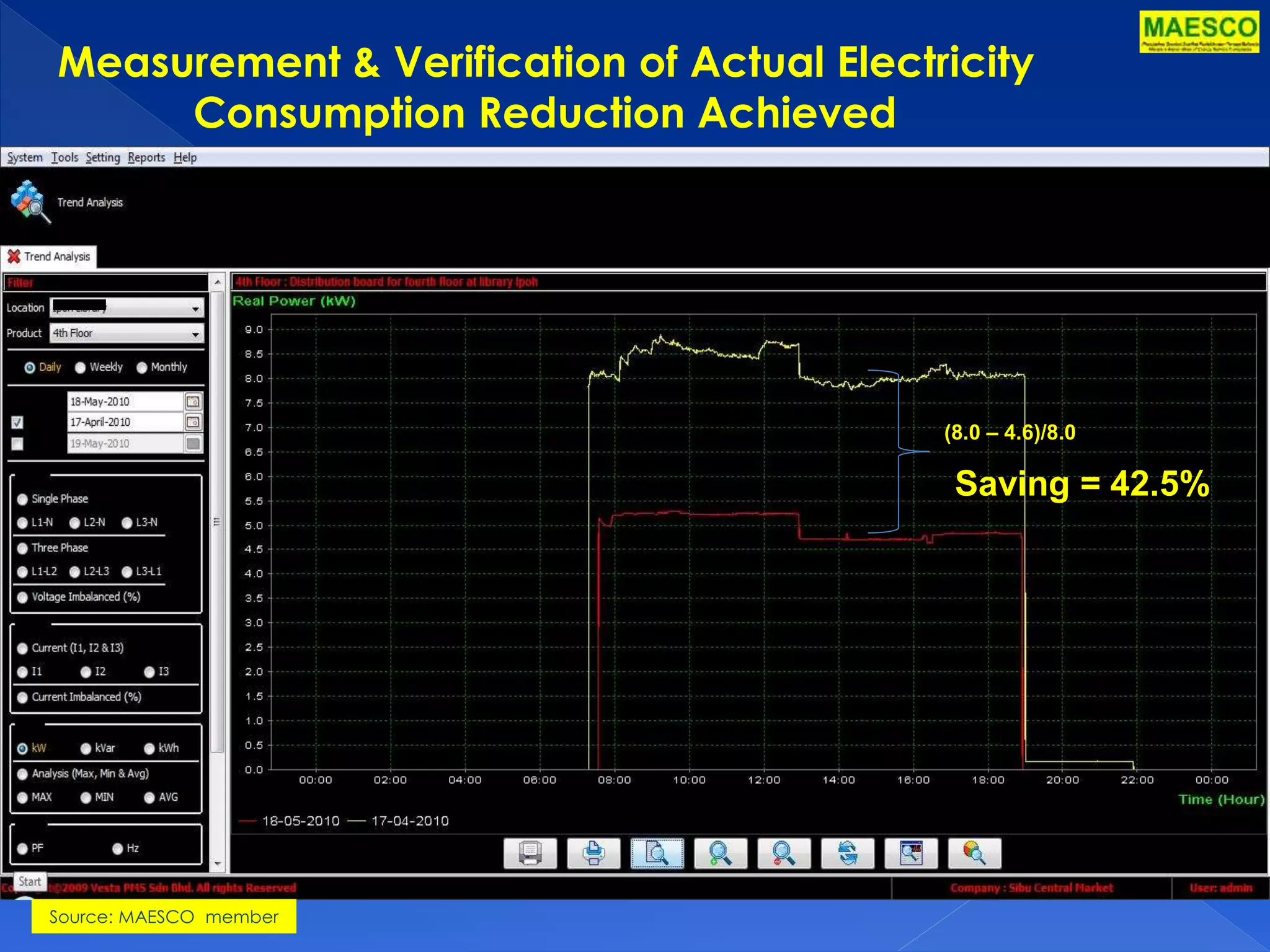Click the Trend Analysis toolbar label

tap(90, 203)
